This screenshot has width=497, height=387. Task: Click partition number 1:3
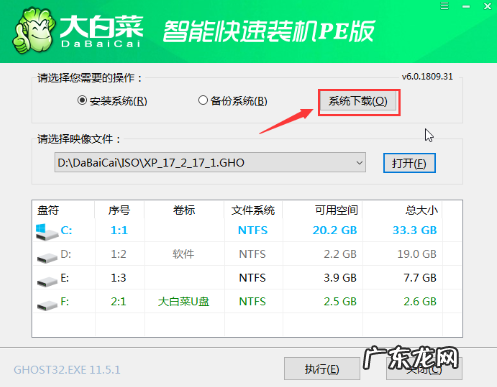coord(119,278)
